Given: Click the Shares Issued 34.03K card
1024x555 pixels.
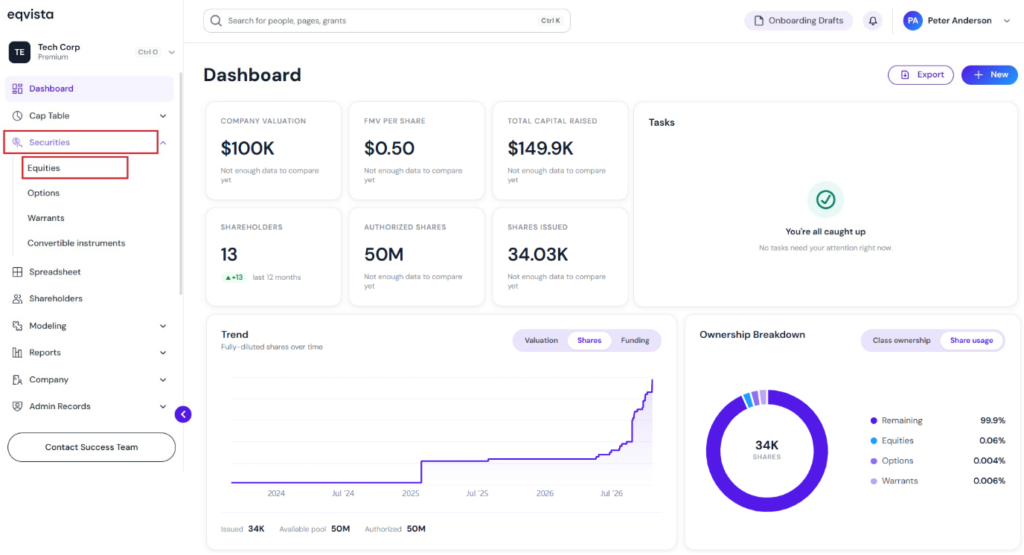Looking at the screenshot, I should (560, 257).
